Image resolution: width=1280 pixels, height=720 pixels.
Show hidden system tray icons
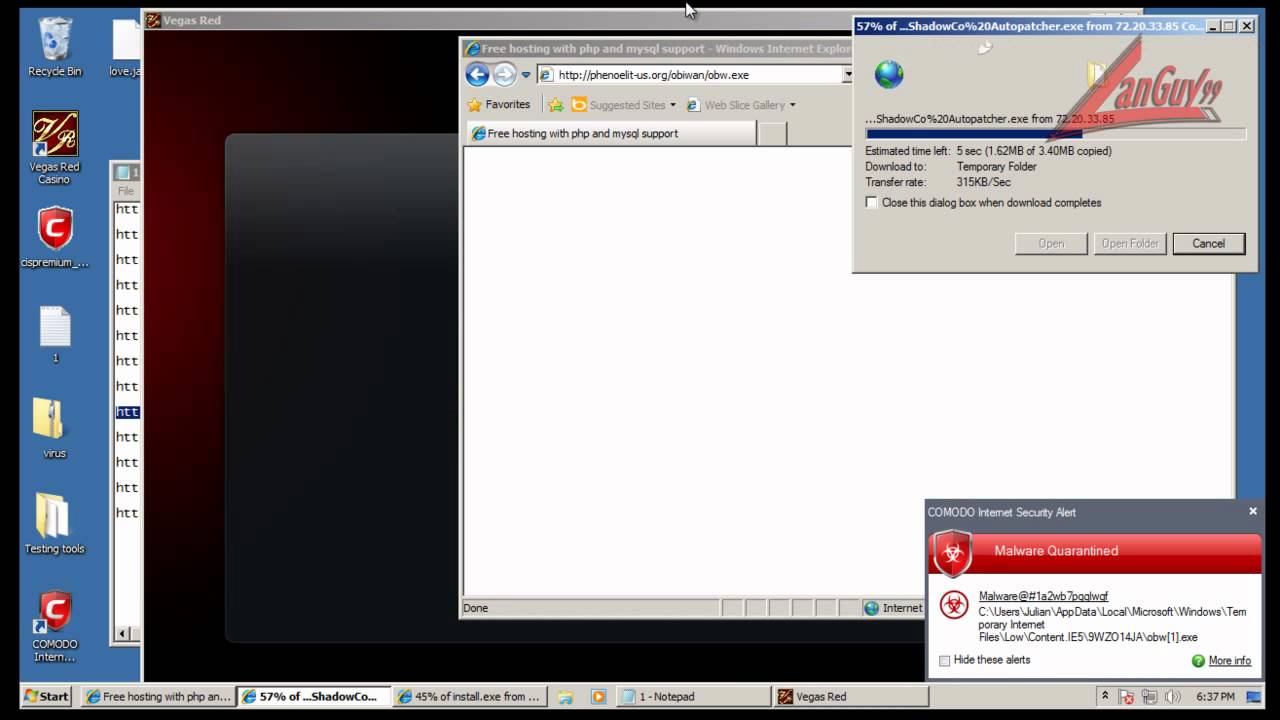click(1105, 696)
